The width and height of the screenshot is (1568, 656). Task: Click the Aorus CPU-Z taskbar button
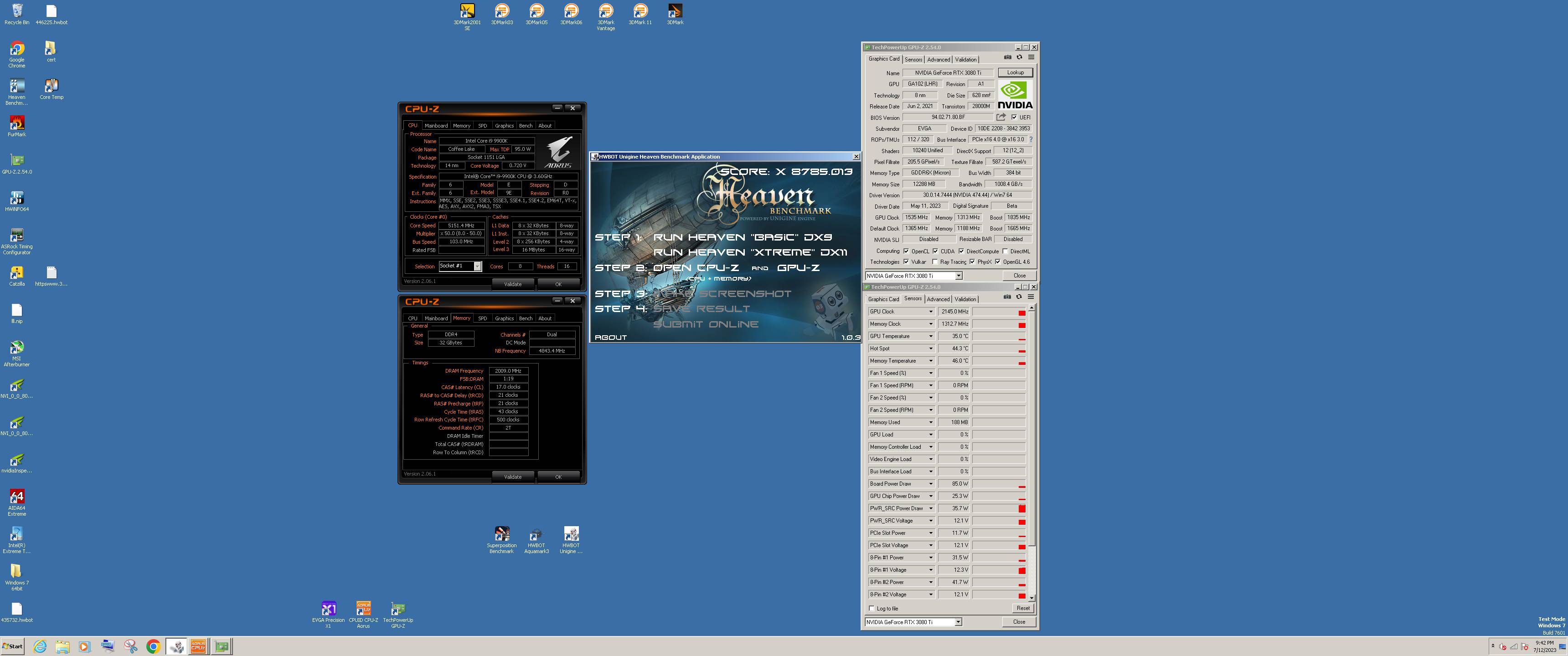click(x=198, y=646)
